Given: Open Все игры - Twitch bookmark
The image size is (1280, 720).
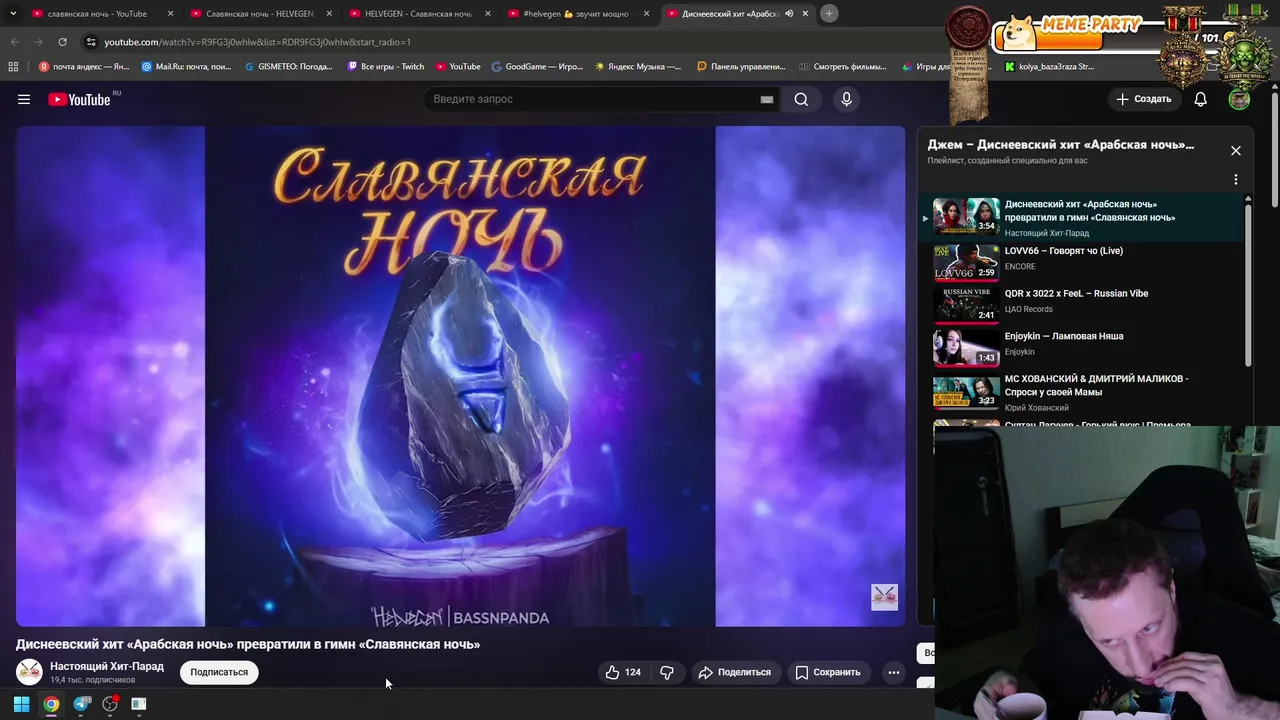Looking at the screenshot, I should (x=385, y=67).
